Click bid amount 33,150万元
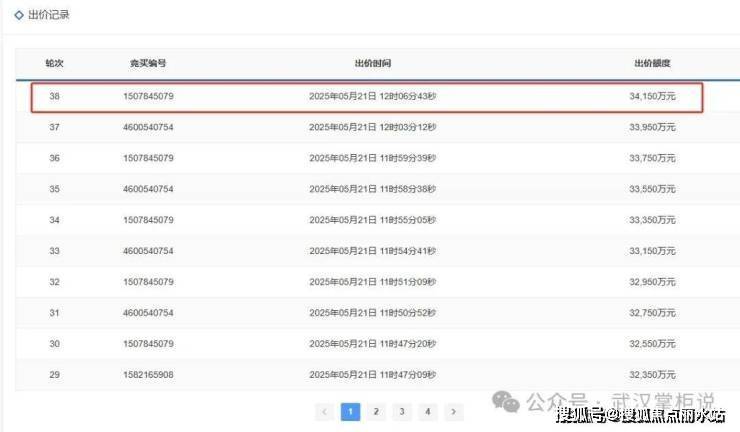This screenshot has height=432, width=740. click(652, 251)
